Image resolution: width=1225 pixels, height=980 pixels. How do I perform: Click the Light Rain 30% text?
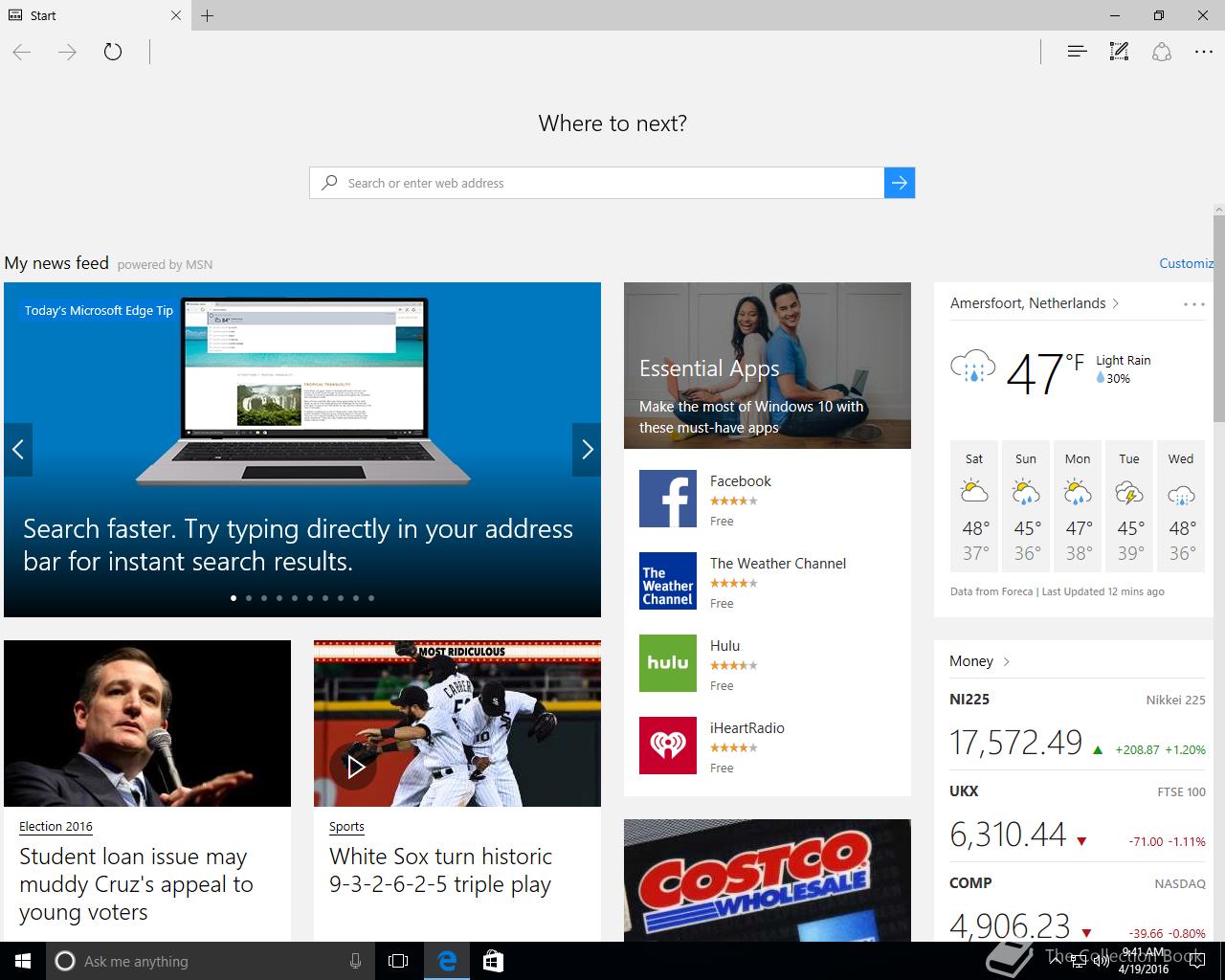(x=1124, y=369)
